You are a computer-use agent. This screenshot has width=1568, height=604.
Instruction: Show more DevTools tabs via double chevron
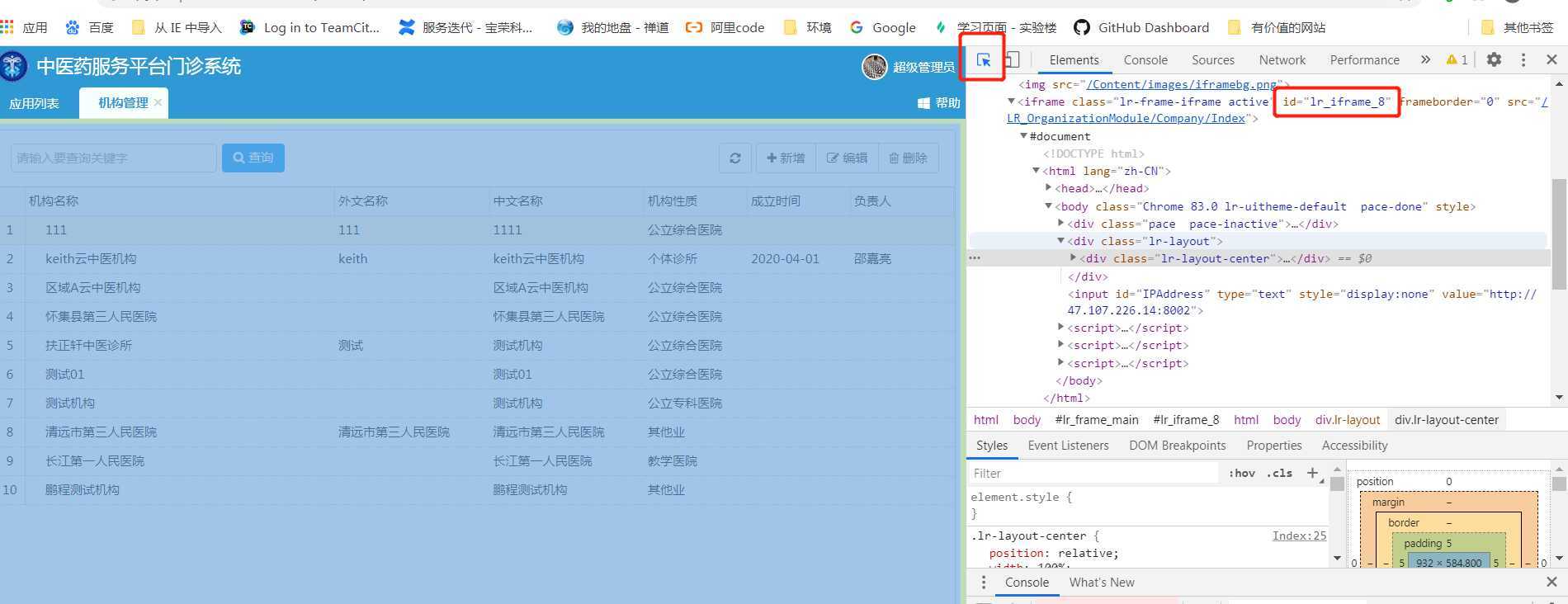tap(1425, 59)
